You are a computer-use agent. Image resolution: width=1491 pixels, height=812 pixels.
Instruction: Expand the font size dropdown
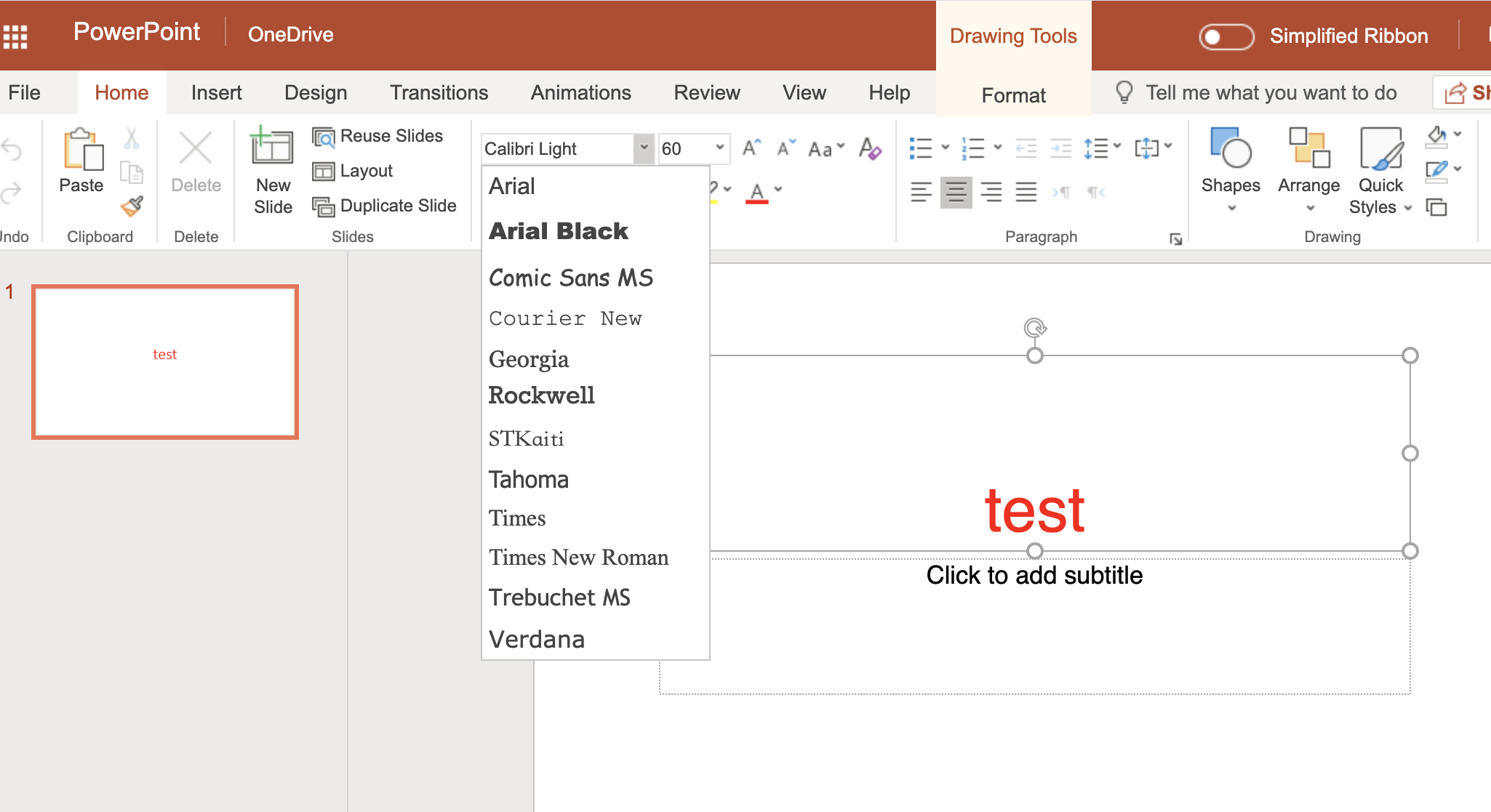719,148
